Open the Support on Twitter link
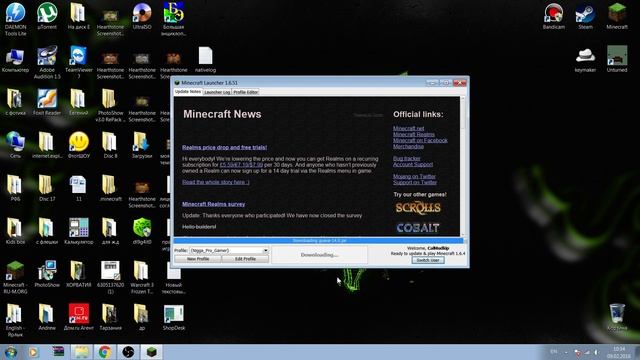The width and height of the screenshot is (640, 360). point(415,182)
